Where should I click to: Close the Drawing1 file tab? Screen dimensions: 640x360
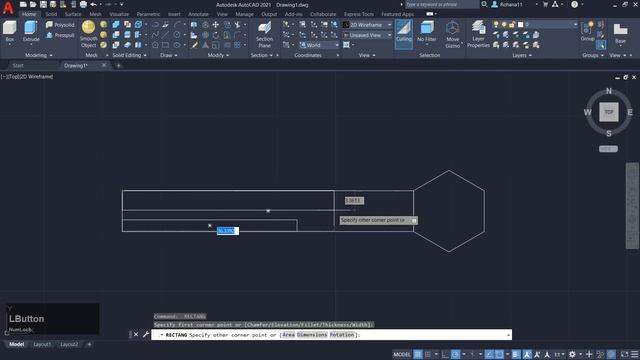[x=104, y=65]
